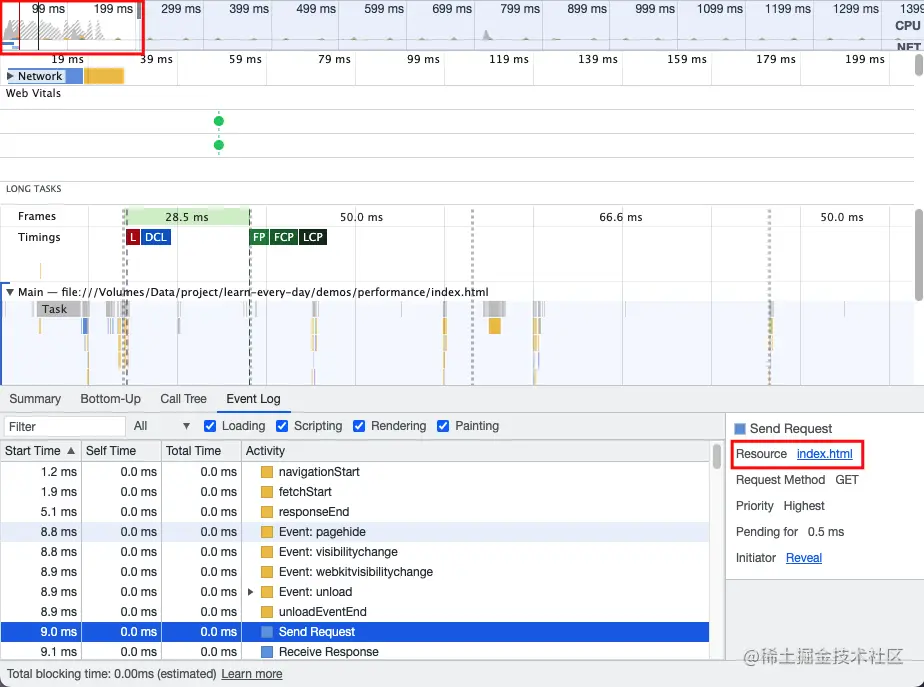Select the gray Task block in Main
The image size is (924, 687).
point(59,309)
